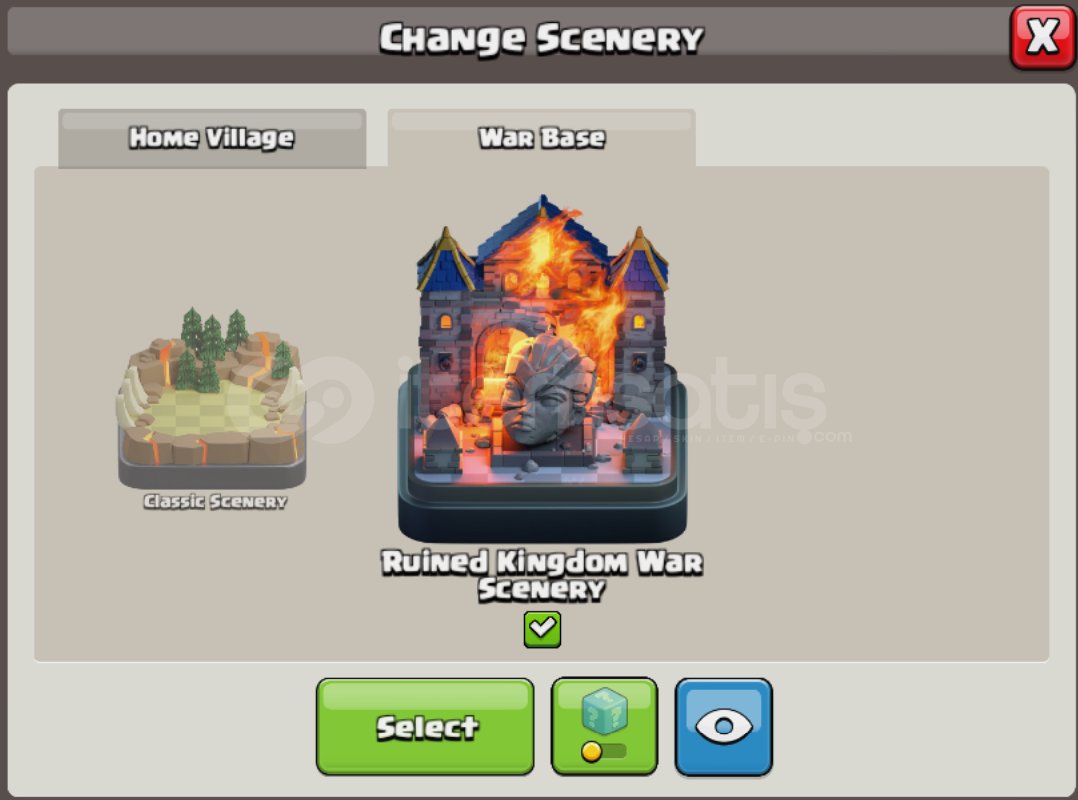Choose the Classic Scenery thumbnail
Image resolution: width=1078 pixels, height=800 pixels.
pyautogui.click(x=212, y=397)
